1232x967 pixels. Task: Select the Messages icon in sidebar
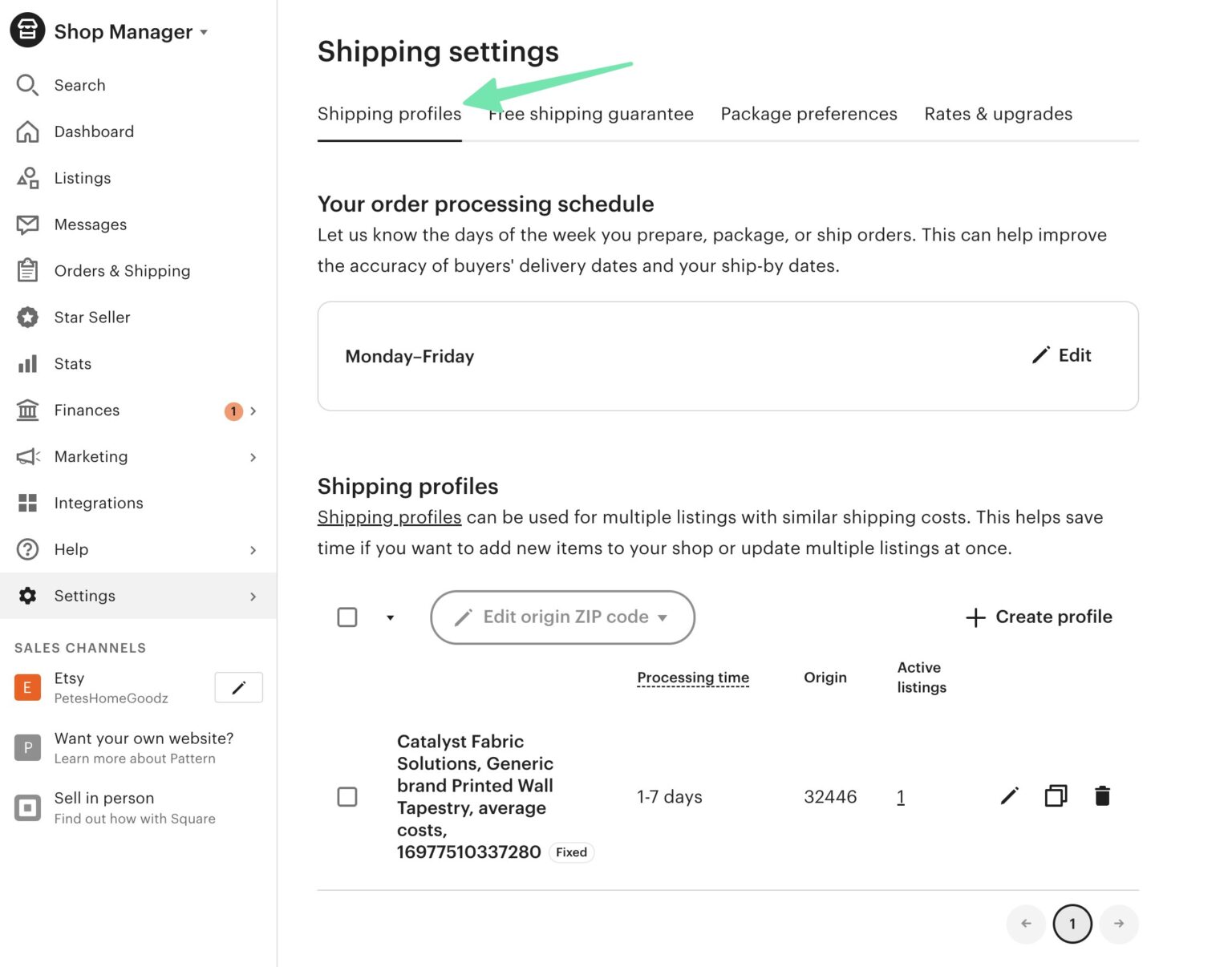coord(27,225)
